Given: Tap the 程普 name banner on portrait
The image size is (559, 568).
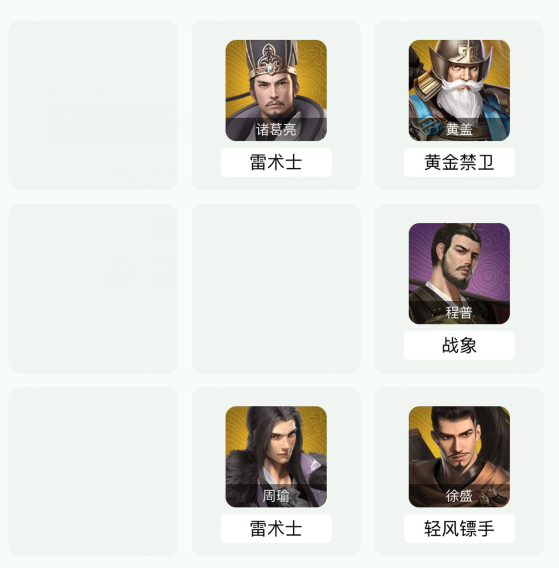Looking at the screenshot, I should (x=459, y=312).
